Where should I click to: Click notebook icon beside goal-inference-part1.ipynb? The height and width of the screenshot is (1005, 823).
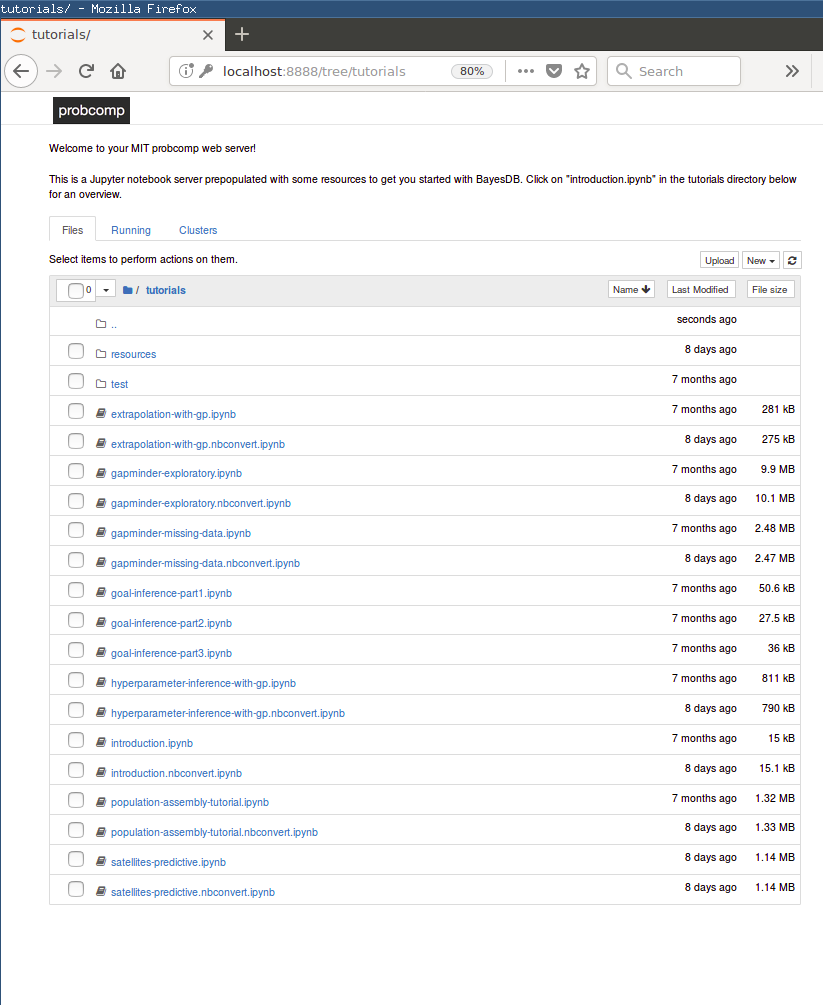point(101,592)
